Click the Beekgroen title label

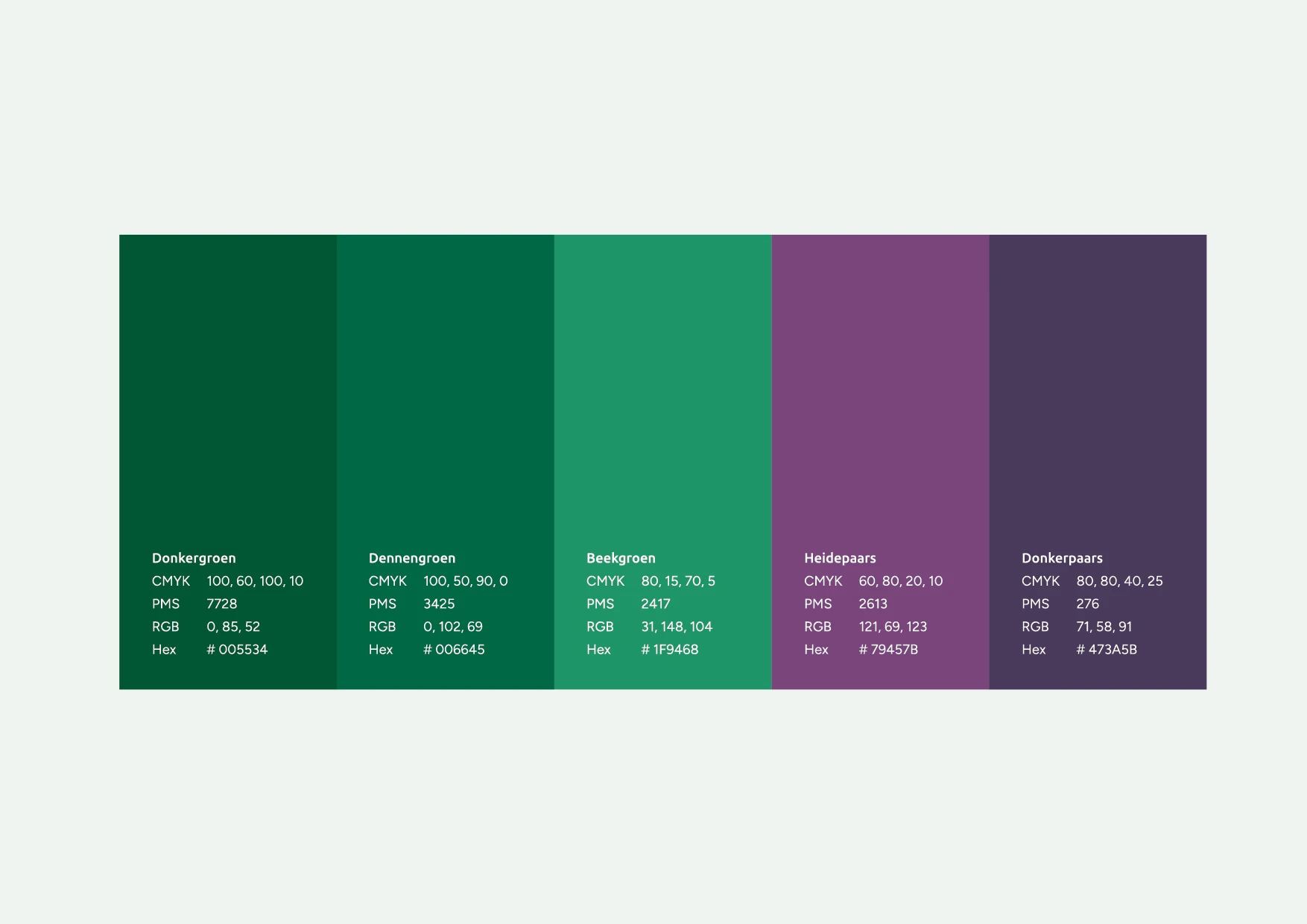coord(621,558)
